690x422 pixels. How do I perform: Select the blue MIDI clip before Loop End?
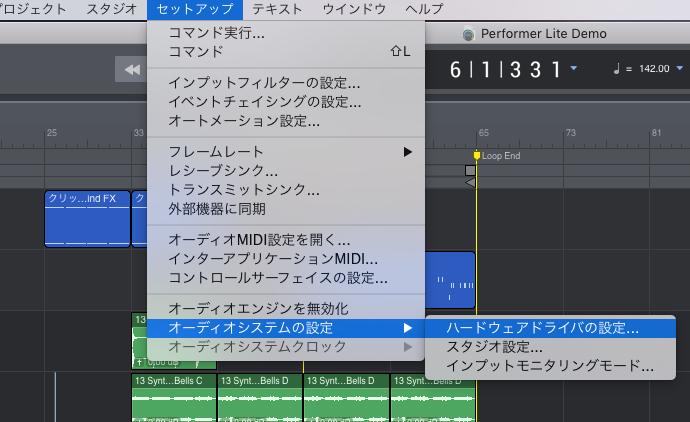[450, 280]
